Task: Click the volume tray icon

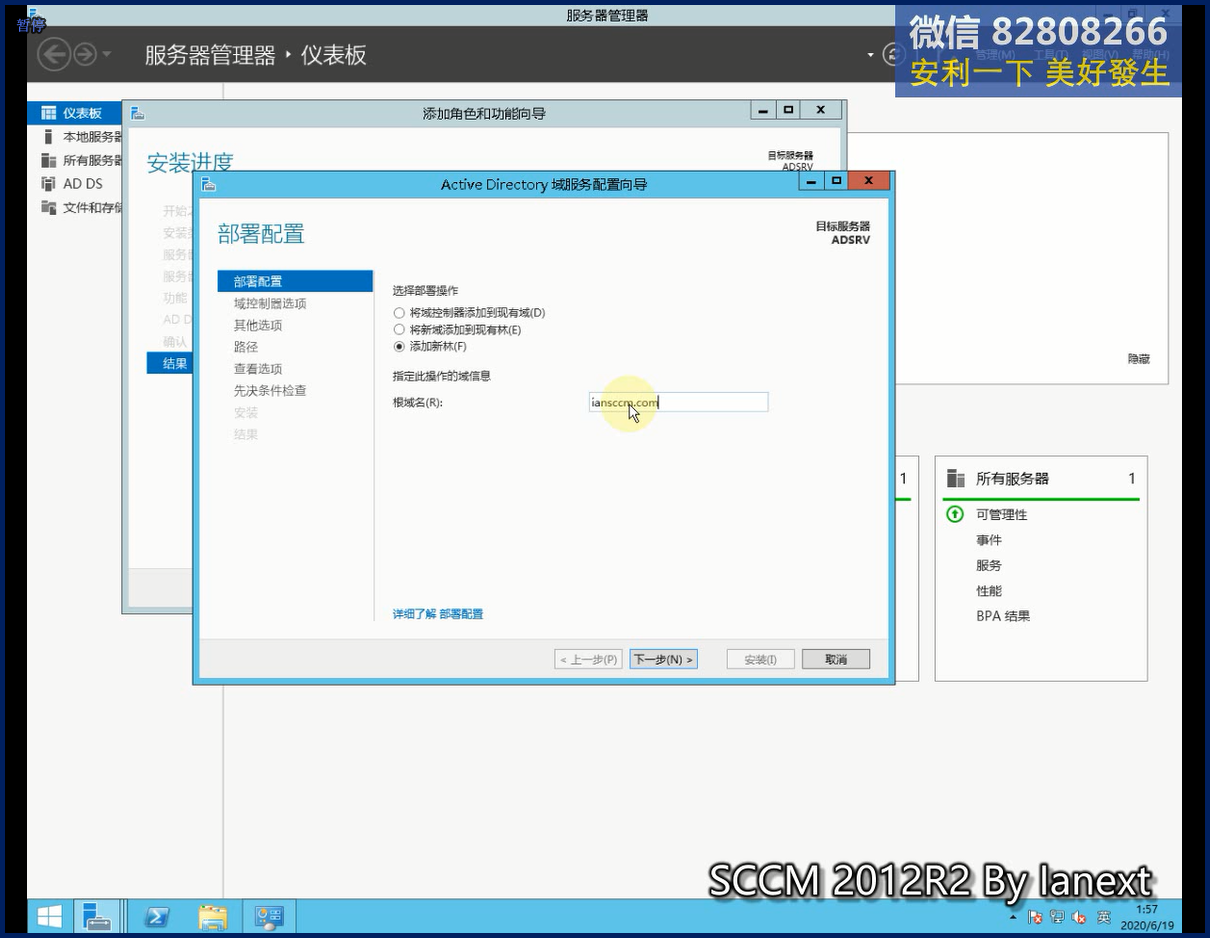Action: (x=1079, y=917)
